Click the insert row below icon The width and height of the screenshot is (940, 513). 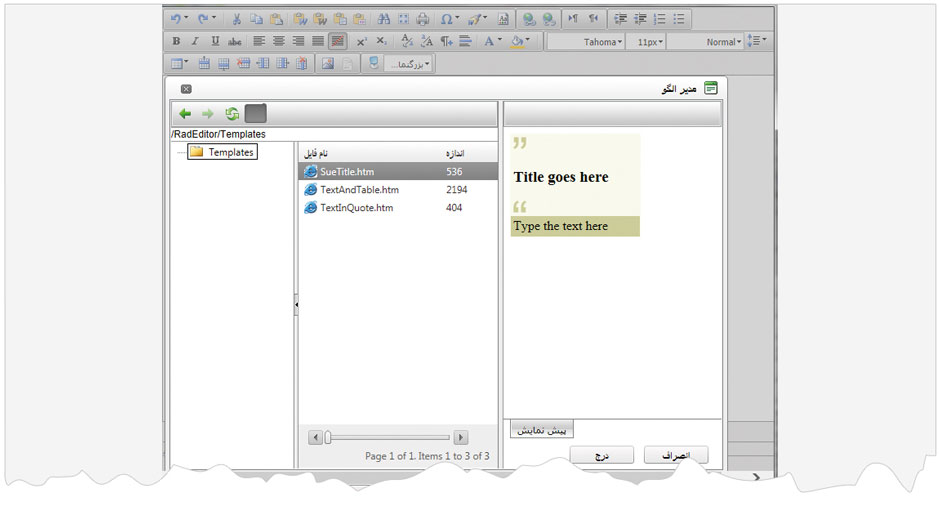[x=224, y=64]
